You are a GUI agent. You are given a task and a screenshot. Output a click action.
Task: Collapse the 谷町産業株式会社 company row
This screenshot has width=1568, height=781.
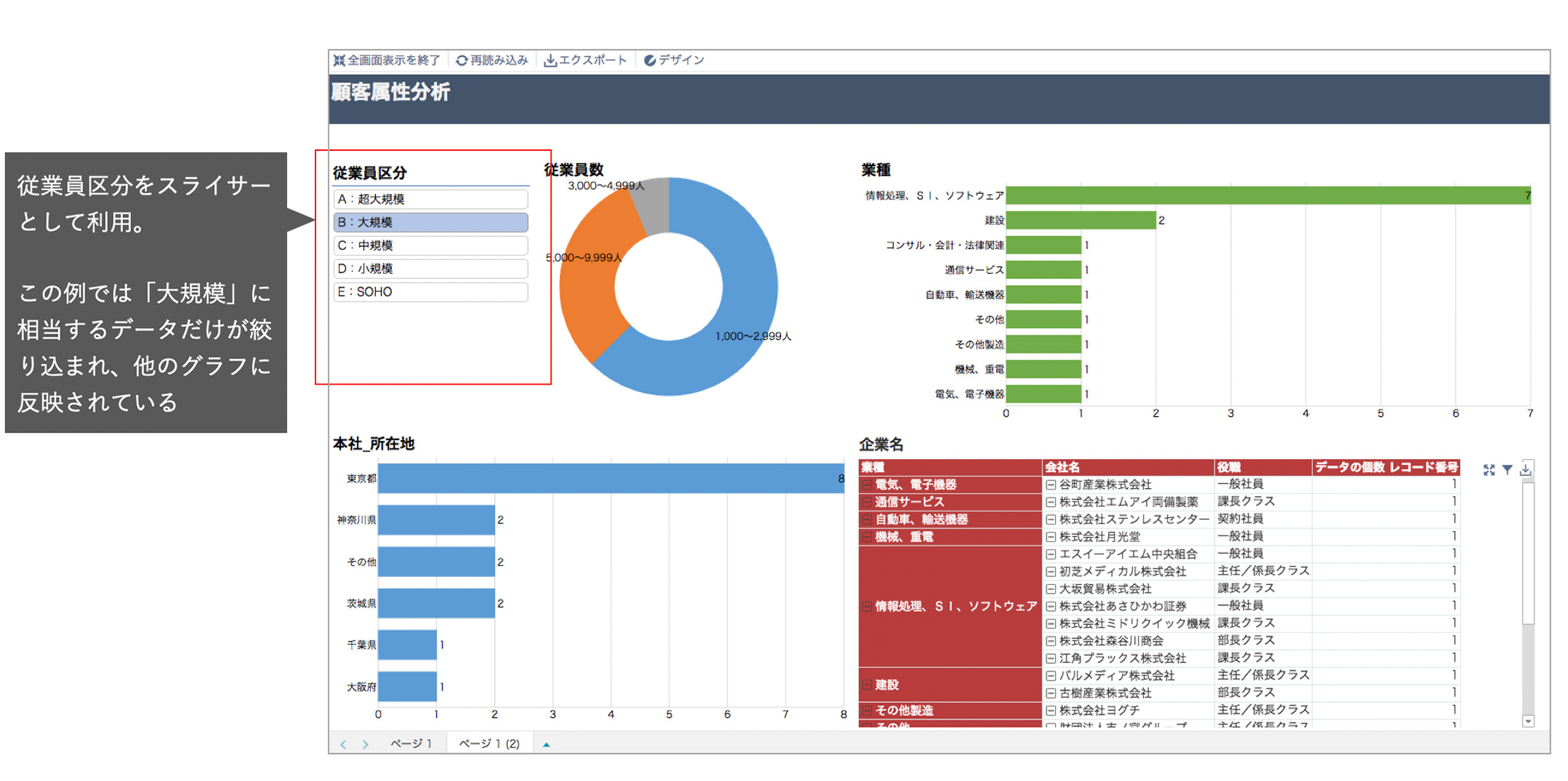(x=1051, y=484)
